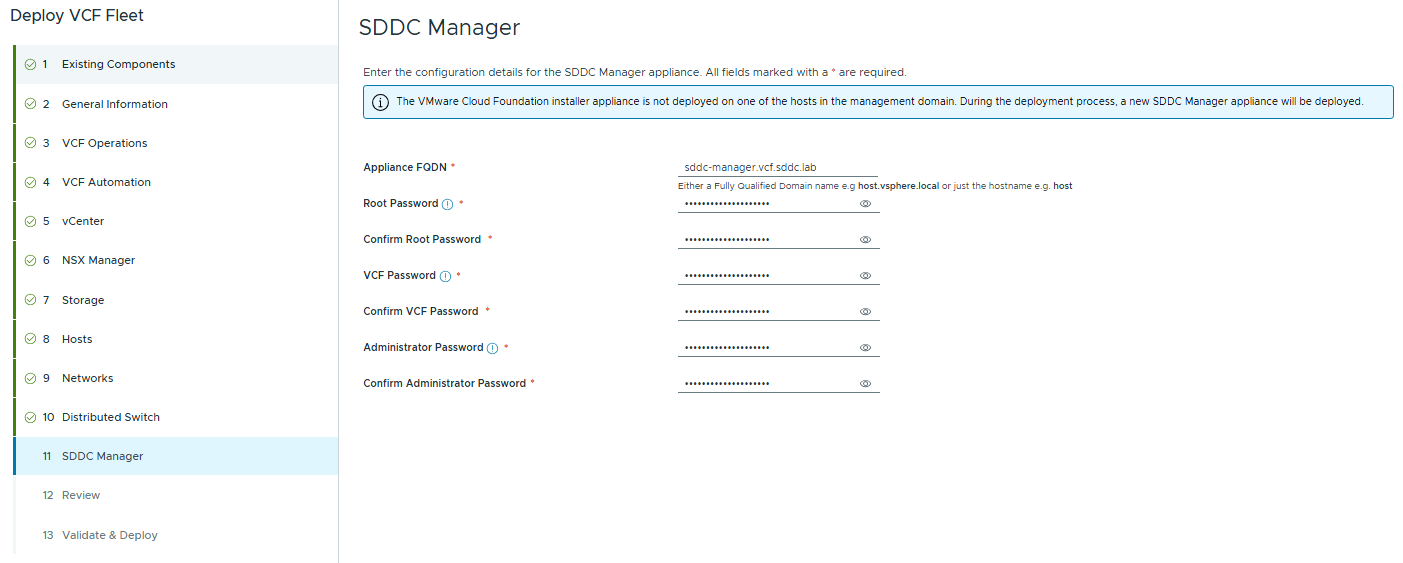The image size is (1403, 563).
Task: Click info icon next to VCF Password label
Action: [445, 276]
